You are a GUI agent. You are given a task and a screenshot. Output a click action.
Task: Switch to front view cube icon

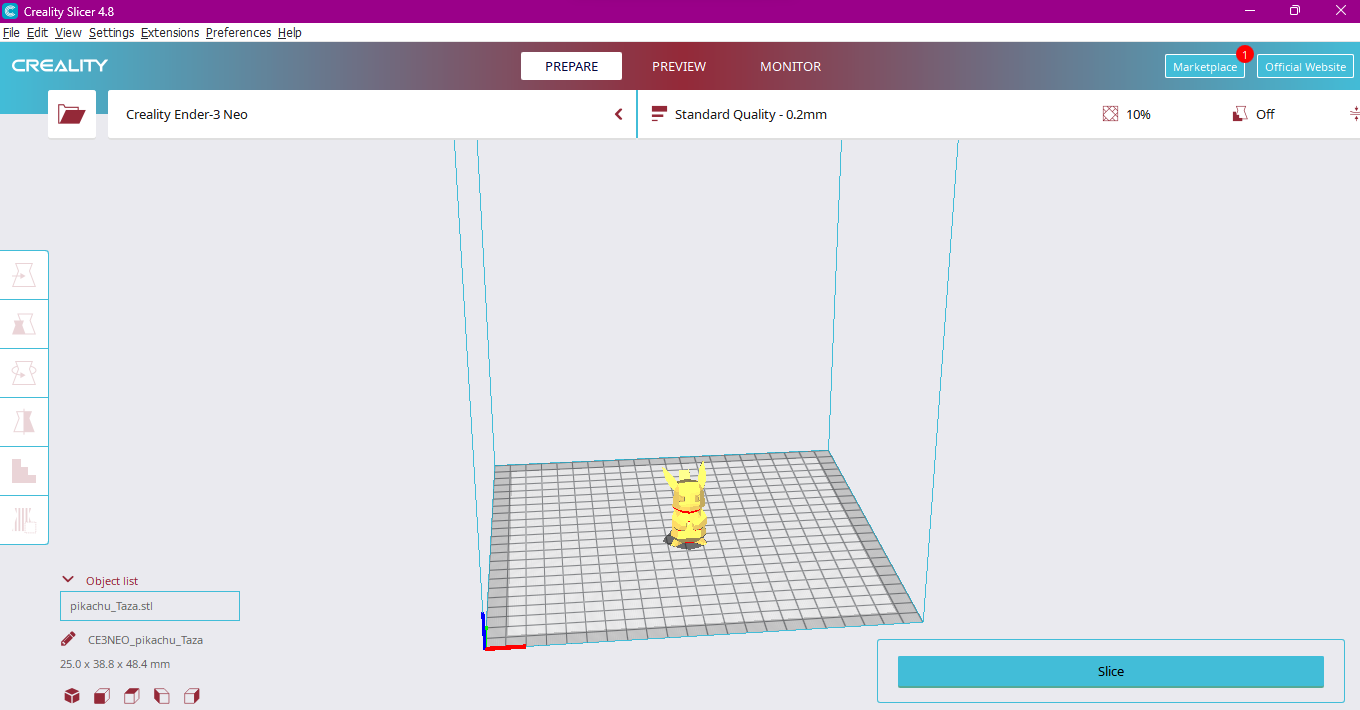point(102,696)
